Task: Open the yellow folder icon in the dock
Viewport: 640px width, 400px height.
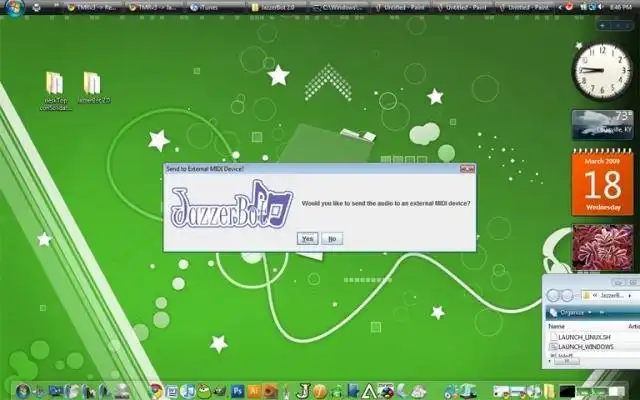Action: click(x=549, y=391)
